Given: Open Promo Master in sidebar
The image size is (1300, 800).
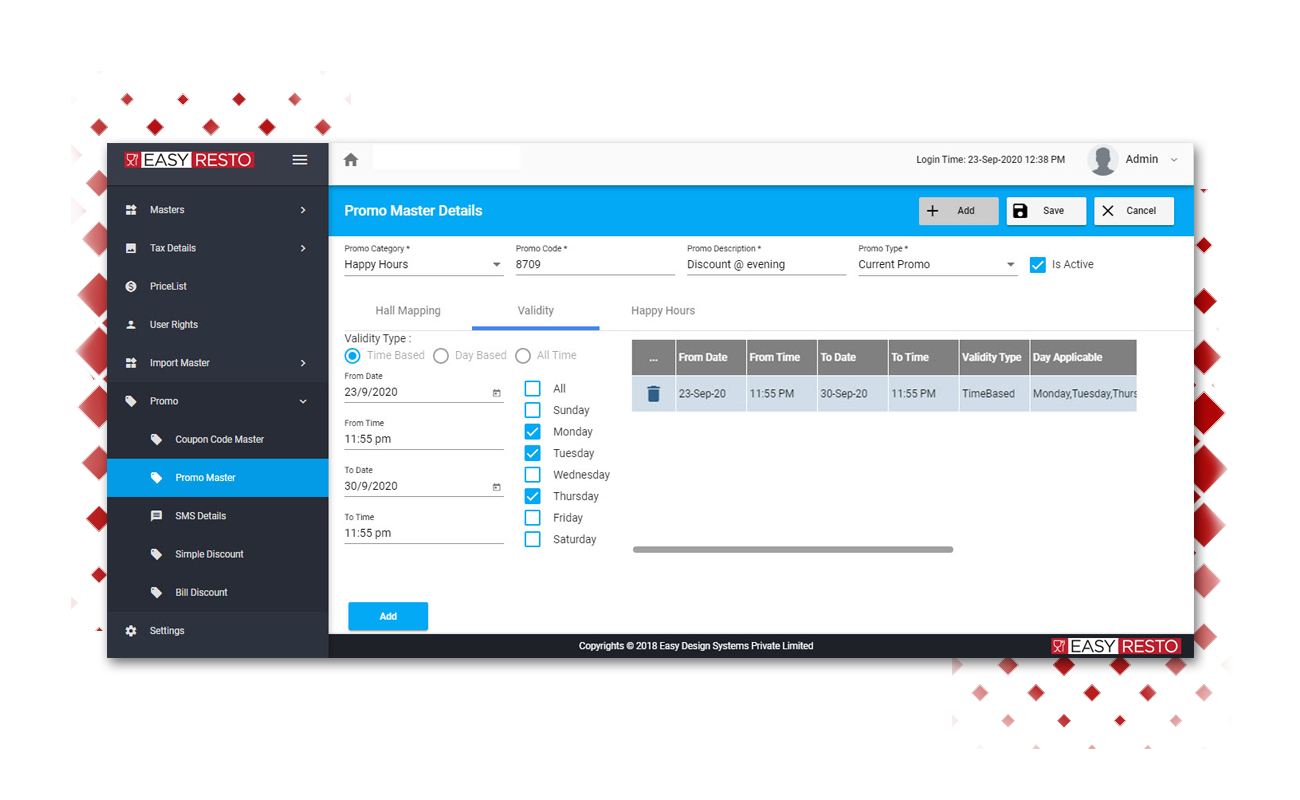Looking at the screenshot, I should click(x=218, y=478).
